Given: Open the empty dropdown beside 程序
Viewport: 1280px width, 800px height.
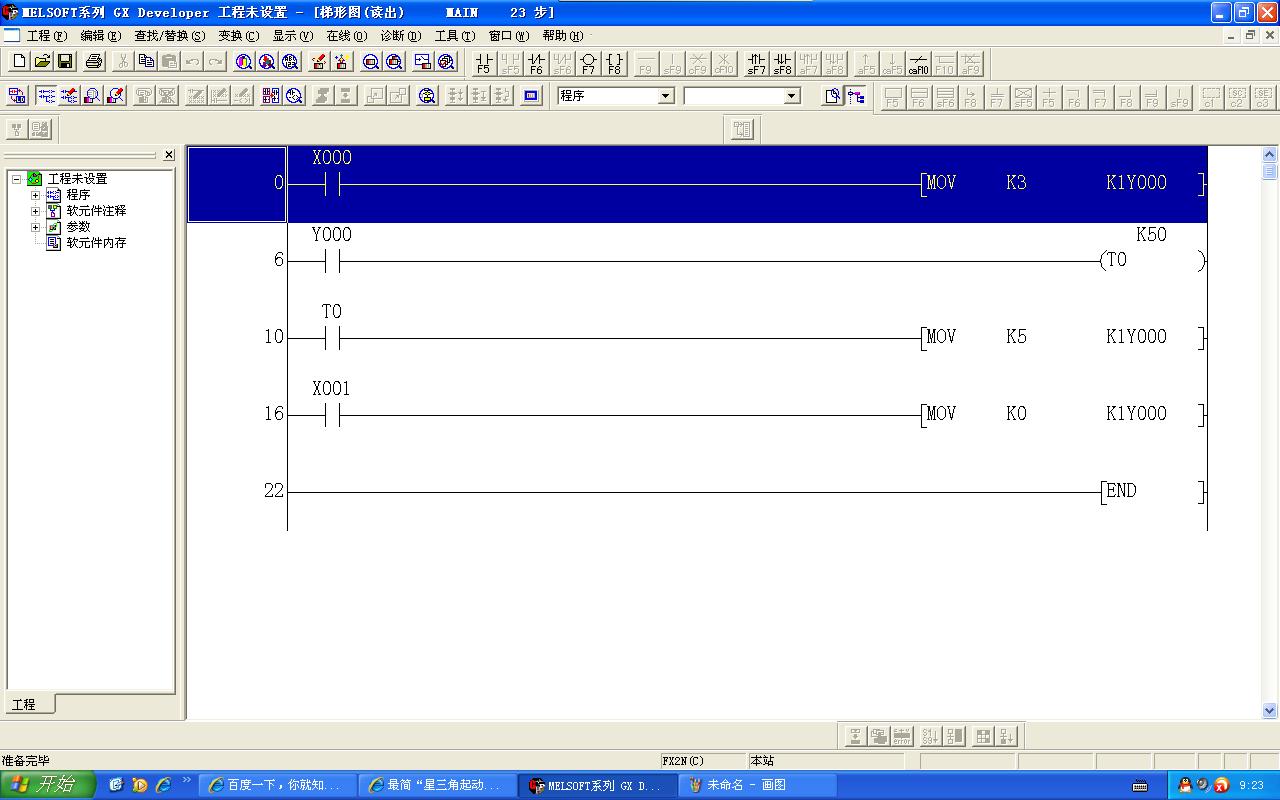Looking at the screenshot, I should pyautogui.click(x=792, y=96).
